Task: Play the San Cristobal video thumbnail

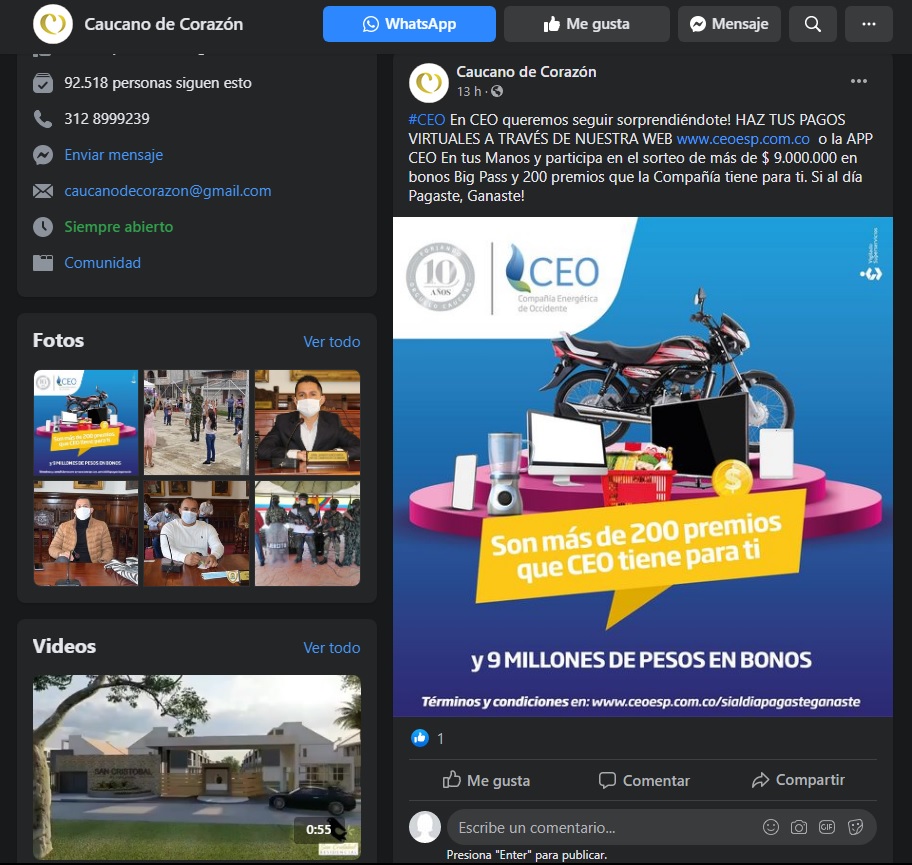Action: [x=197, y=767]
